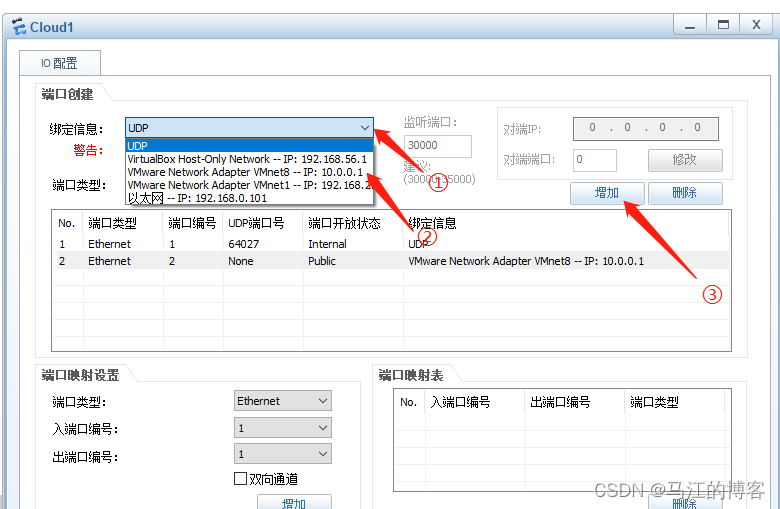Open the 出端口编号 dropdown
The height and width of the screenshot is (509, 780).
pos(283,454)
